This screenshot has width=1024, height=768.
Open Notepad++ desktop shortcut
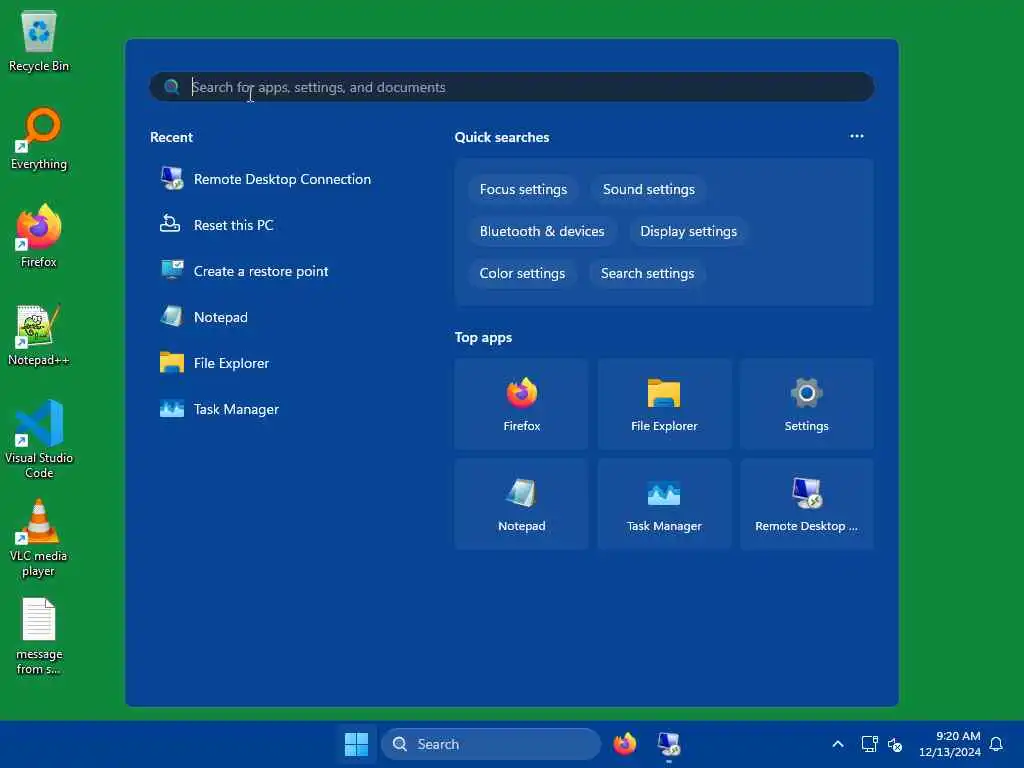pyautogui.click(x=39, y=334)
